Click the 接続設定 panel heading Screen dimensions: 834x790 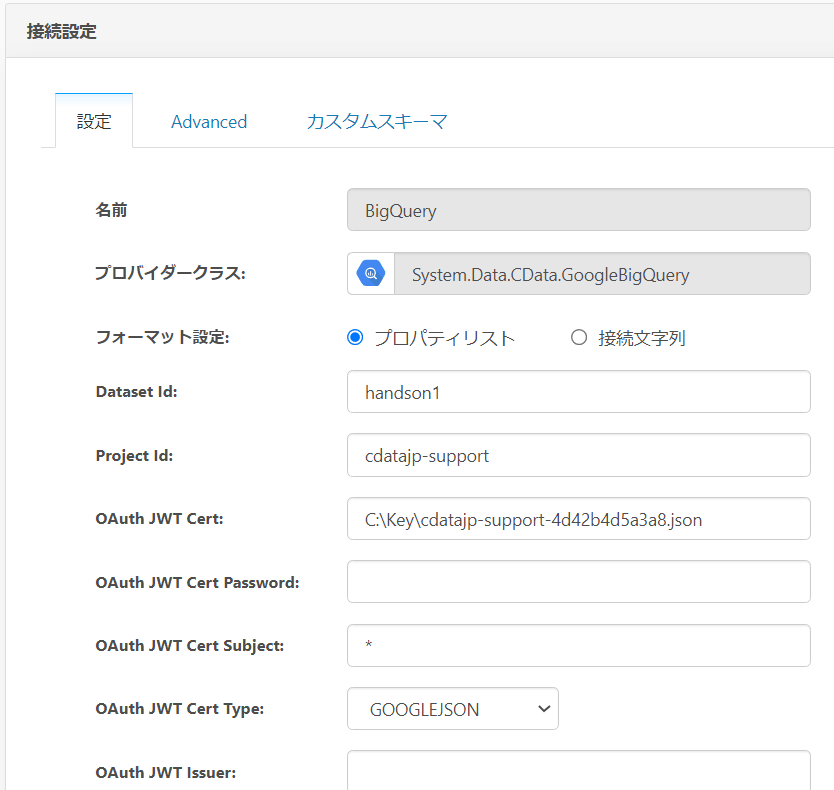point(62,31)
